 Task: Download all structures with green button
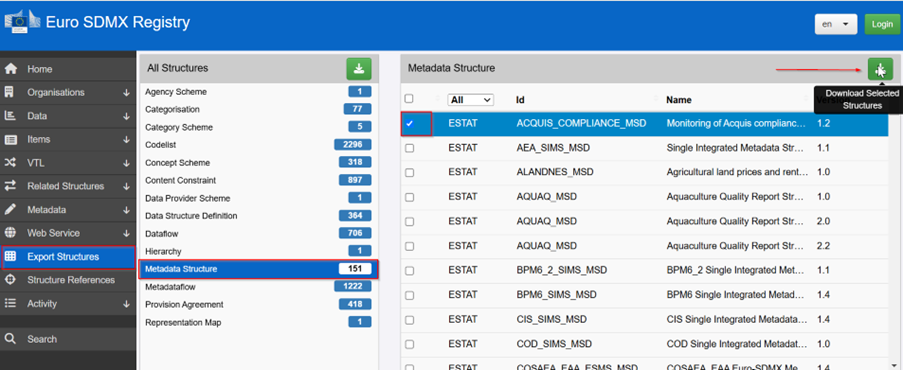tap(359, 69)
